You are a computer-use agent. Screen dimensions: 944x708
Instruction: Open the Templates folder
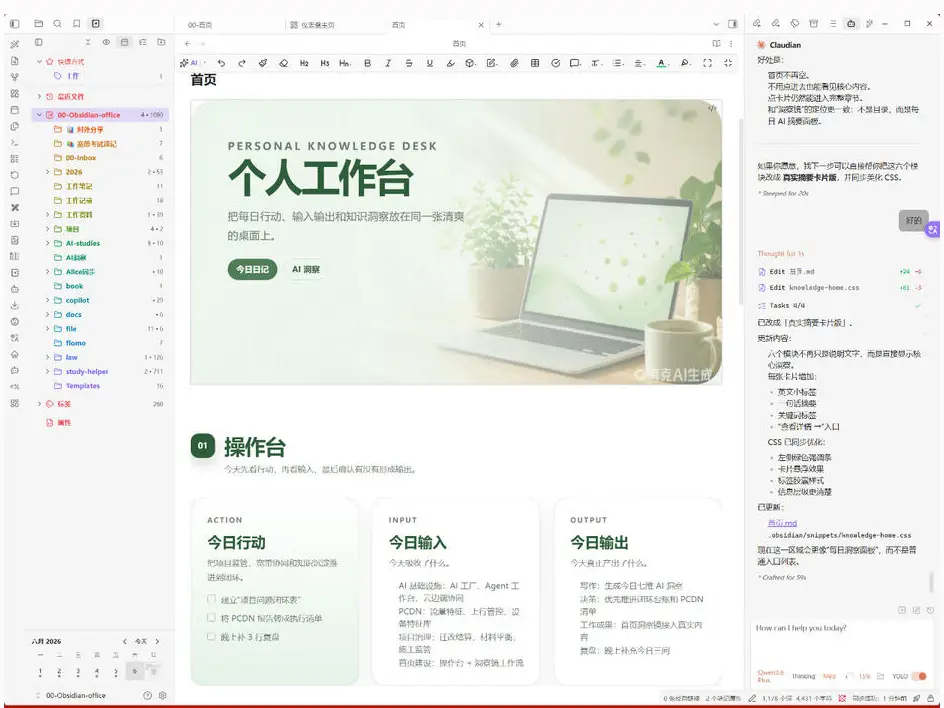(x=82, y=386)
